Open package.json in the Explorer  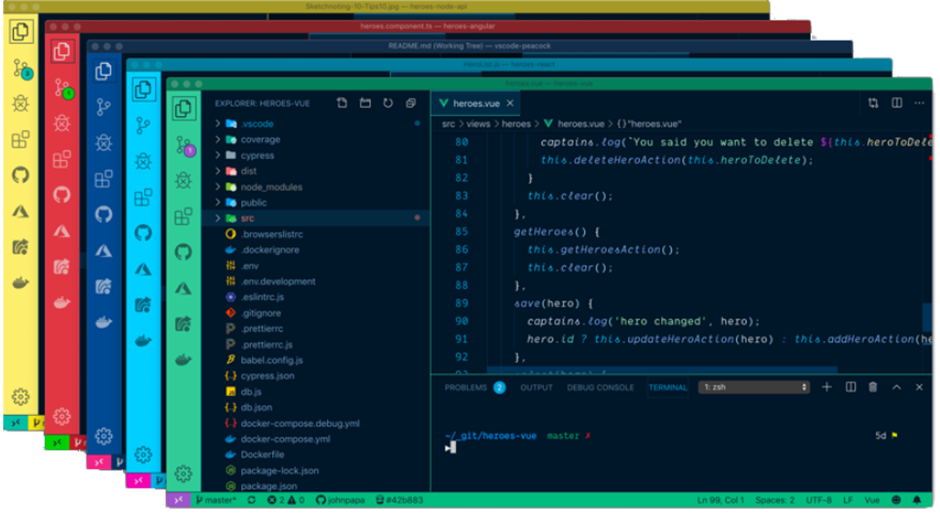(268, 486)
